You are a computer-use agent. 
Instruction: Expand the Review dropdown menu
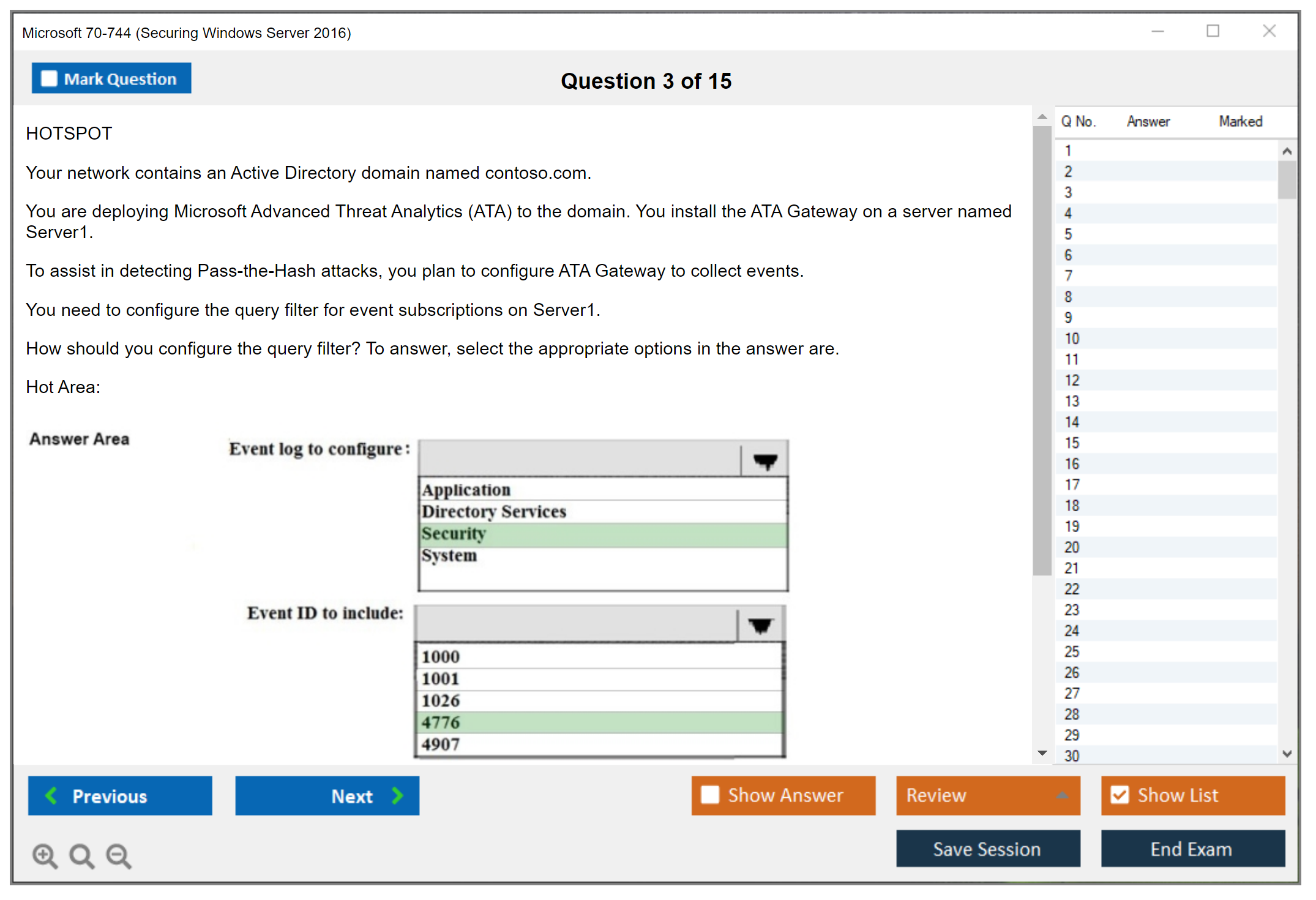[1062, 795]
